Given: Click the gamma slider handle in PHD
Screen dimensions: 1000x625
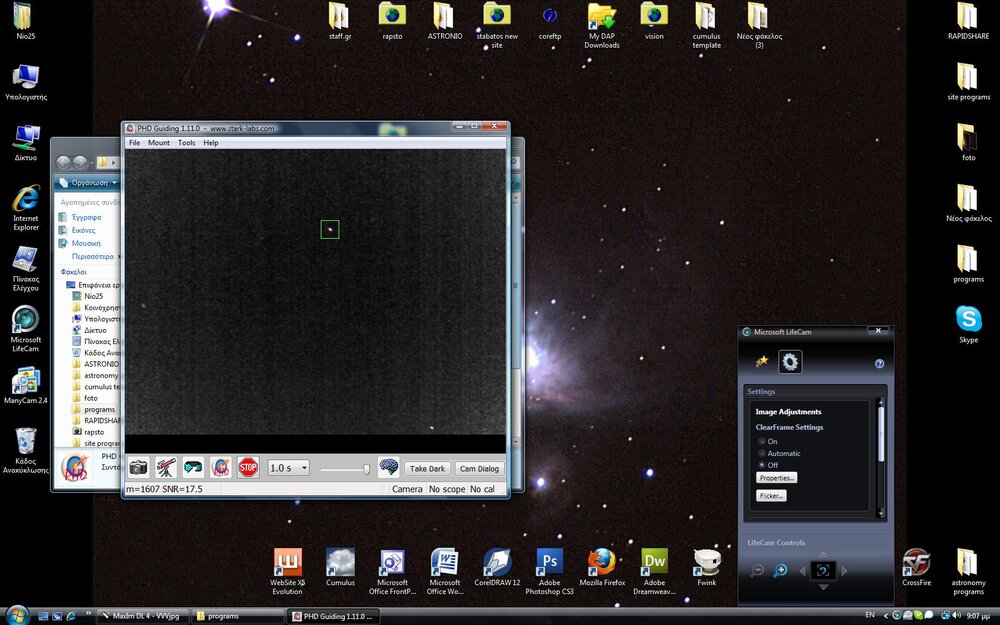Looking at the screenshot, I should coord(367,468).
